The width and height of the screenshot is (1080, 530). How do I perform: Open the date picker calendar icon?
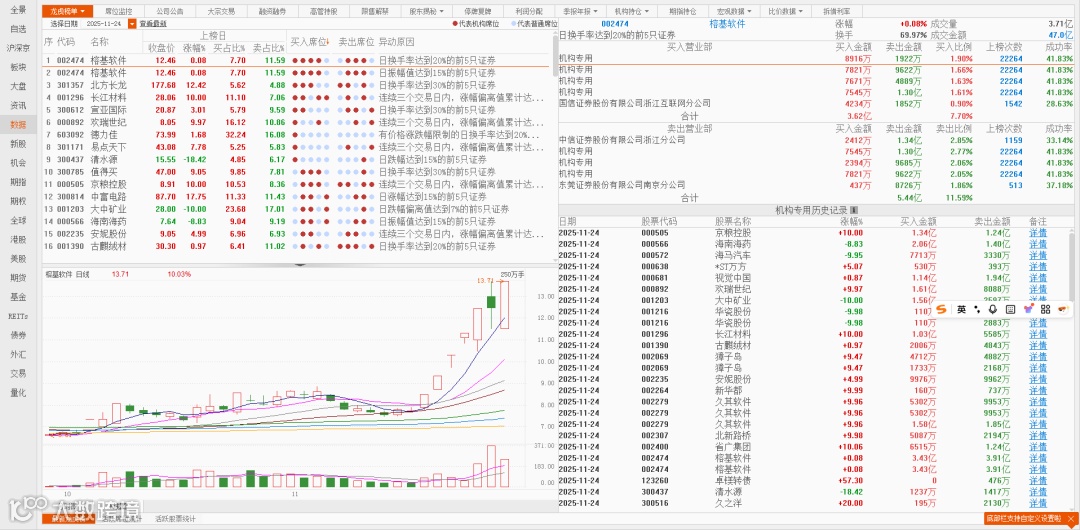pos(132,23)
